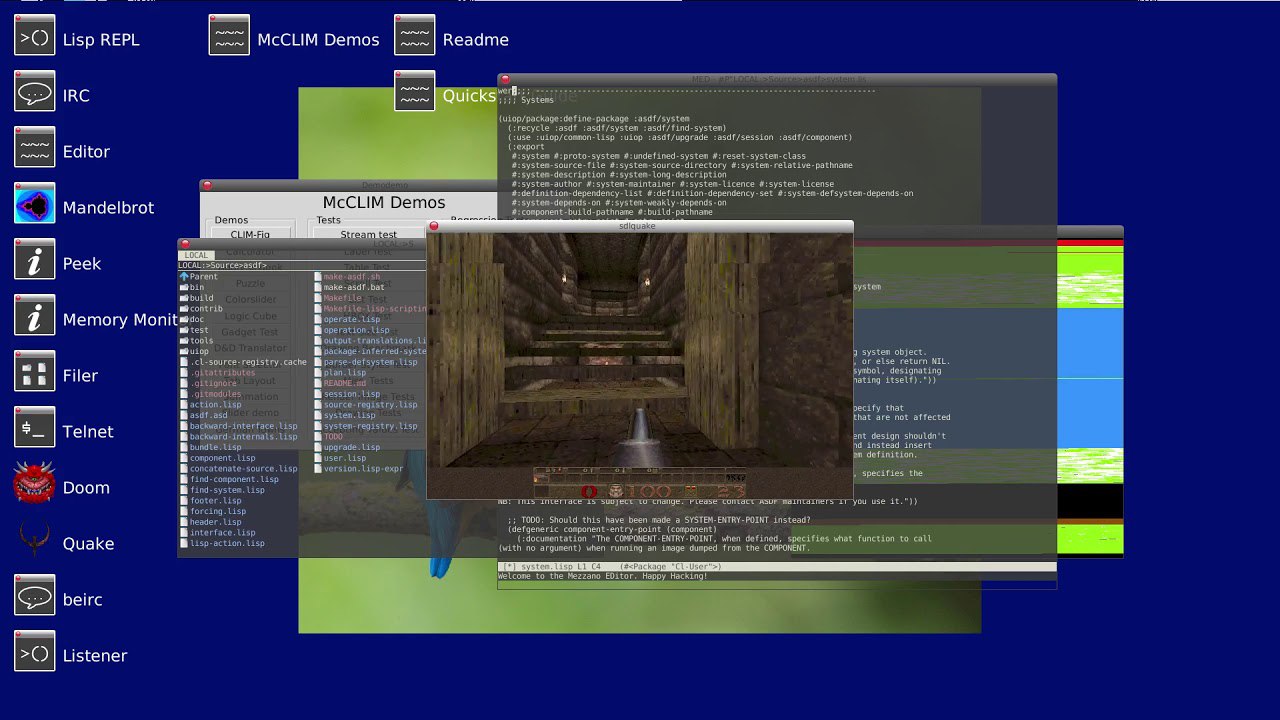Open README.md in Filer

coord(340,383)
